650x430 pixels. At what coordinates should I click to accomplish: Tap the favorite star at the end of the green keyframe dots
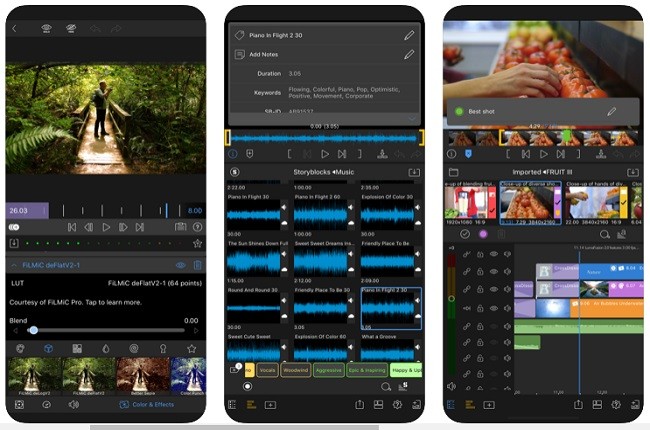click(x=198, y=243)
